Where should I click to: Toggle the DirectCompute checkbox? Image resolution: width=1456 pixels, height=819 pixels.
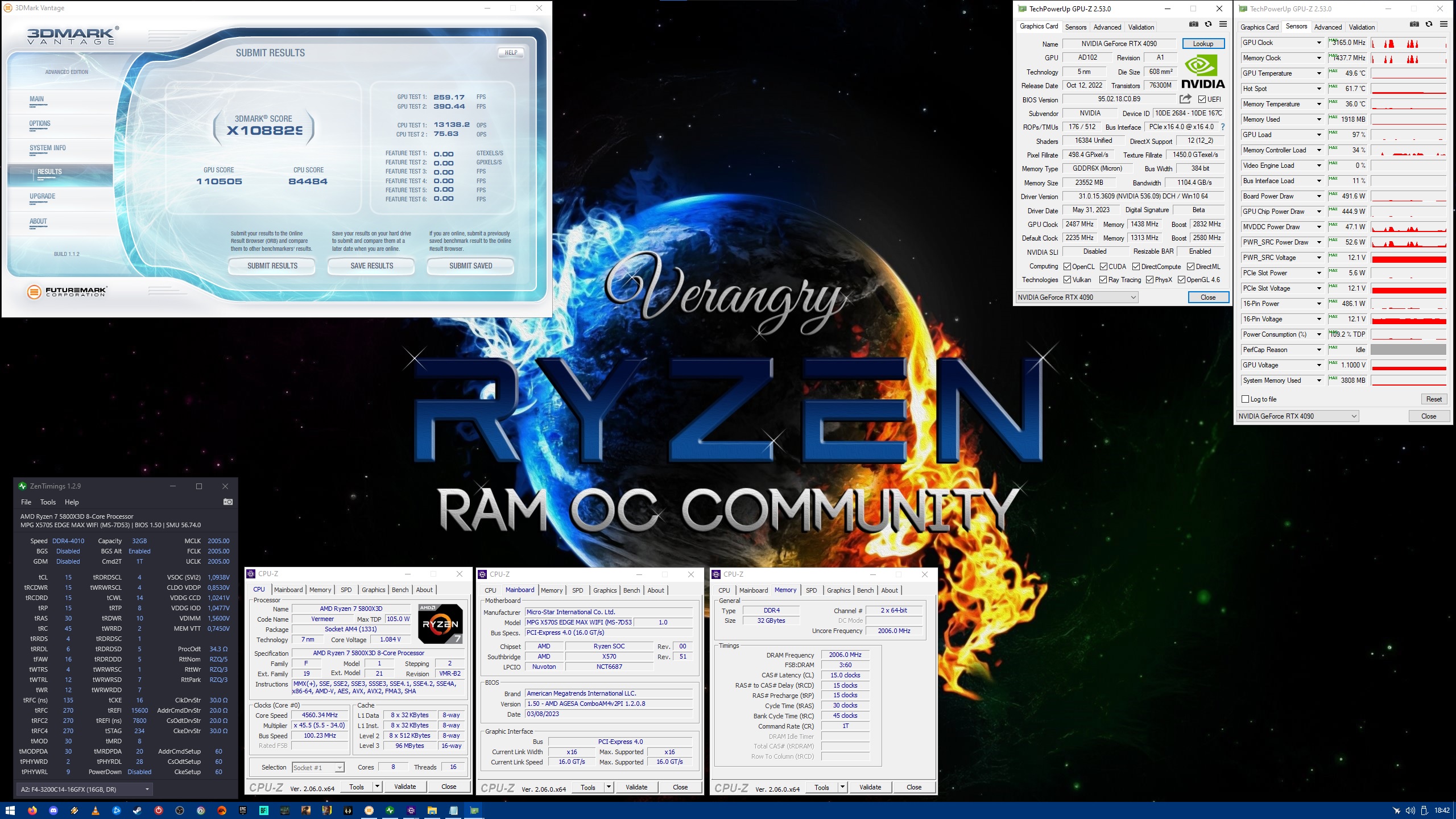(1136, 267)
